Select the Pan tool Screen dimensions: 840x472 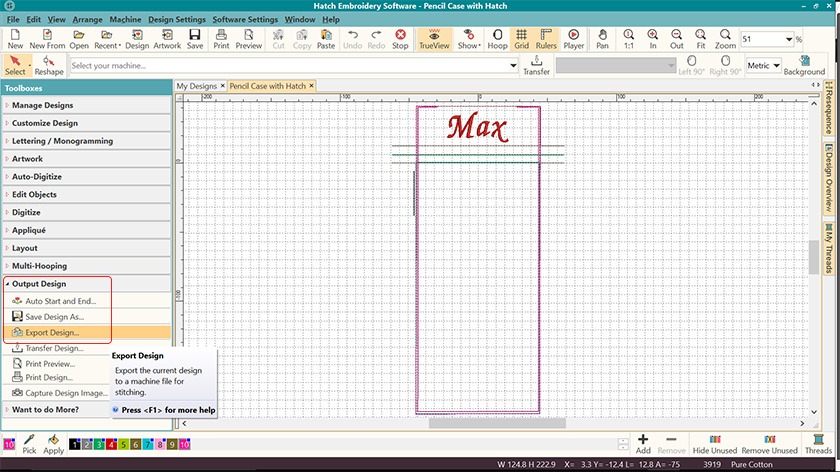tap(602, 38)
